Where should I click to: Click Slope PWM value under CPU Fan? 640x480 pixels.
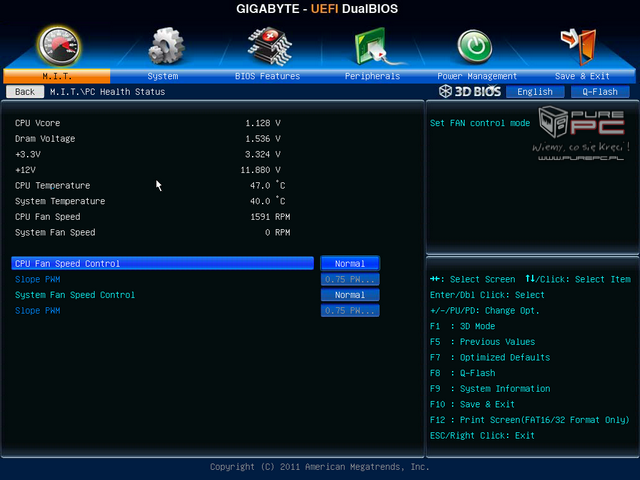point(350,279)
